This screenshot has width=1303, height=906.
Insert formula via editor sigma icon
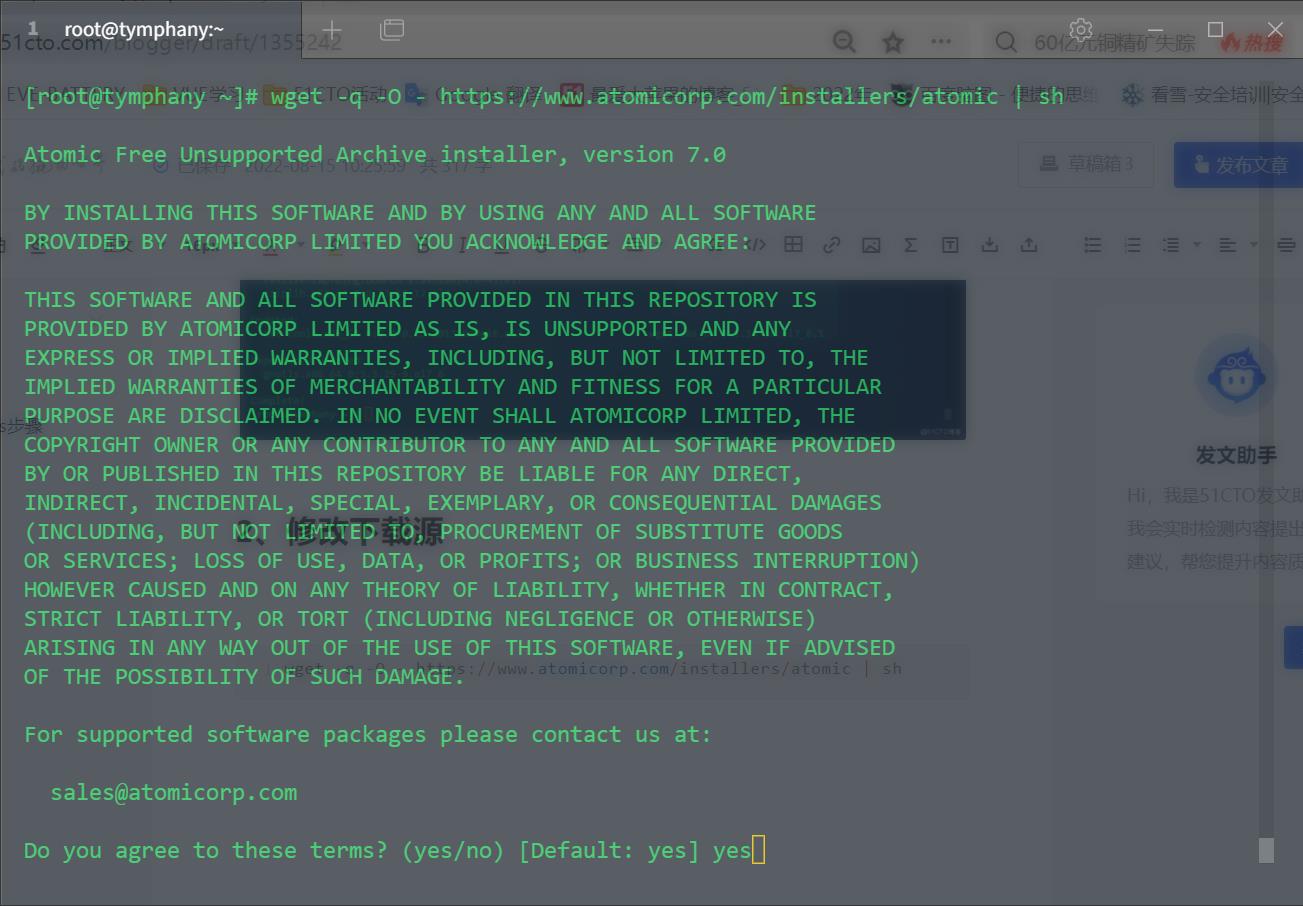(x=910, y=244)
